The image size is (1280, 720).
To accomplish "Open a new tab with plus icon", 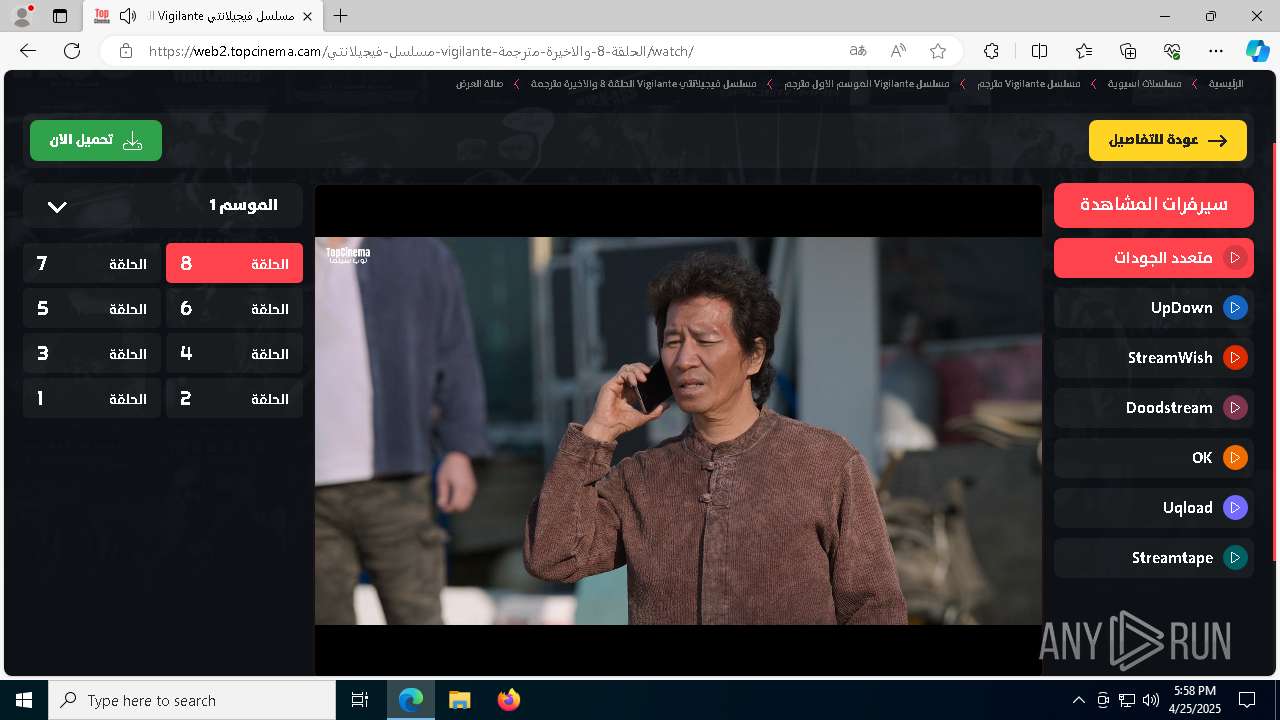I will coord(341,16).
